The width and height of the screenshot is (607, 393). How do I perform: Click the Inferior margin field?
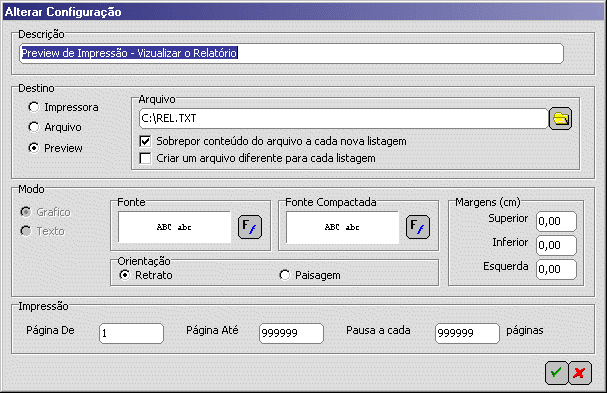click(556, 245)
